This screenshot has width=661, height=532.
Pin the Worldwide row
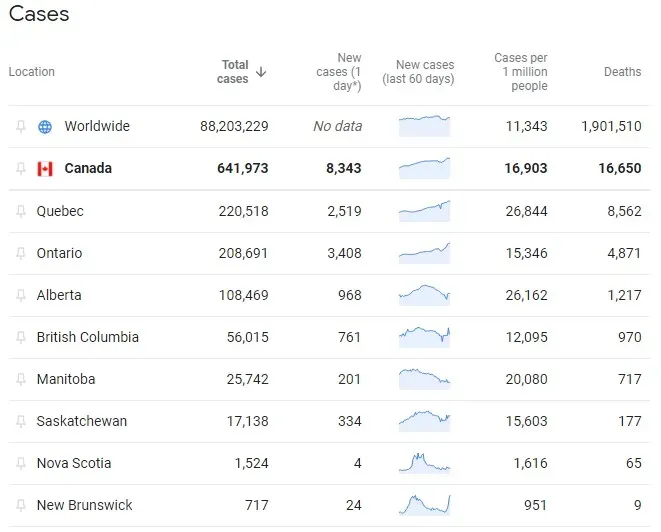click(20, 127)
